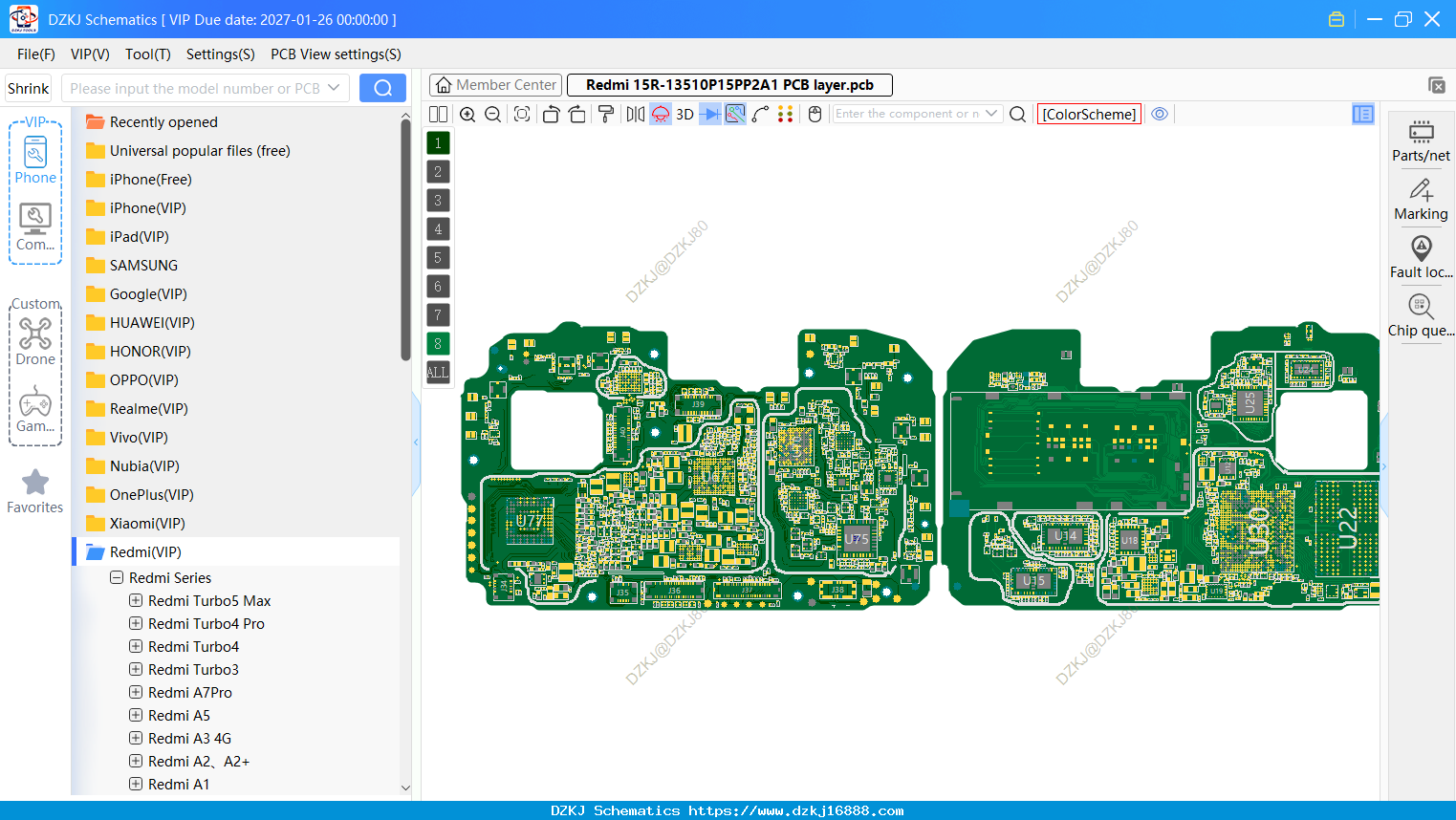Toggle the eye visibility icon
The height and width of the screenshot is (820, 1456).
pyautogui.click(x=1160, y=114)
